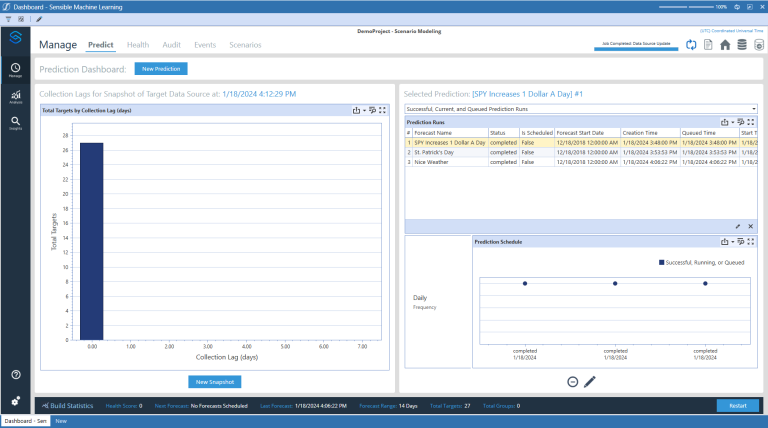Click the New Prediction button
Viewport: 768px width, 428px height.
coord(161,69)
